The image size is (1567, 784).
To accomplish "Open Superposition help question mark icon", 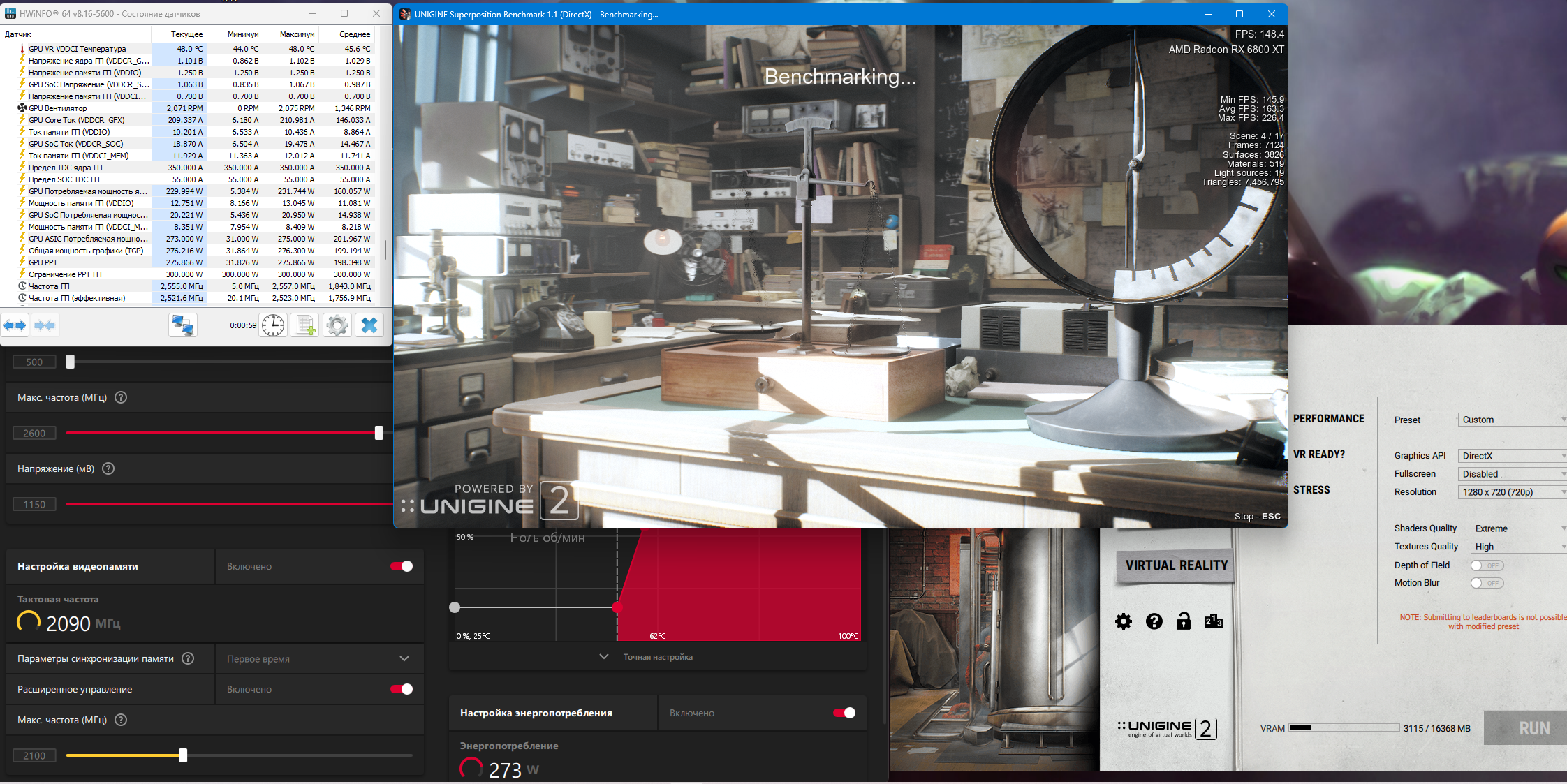I will [1154, 621].
